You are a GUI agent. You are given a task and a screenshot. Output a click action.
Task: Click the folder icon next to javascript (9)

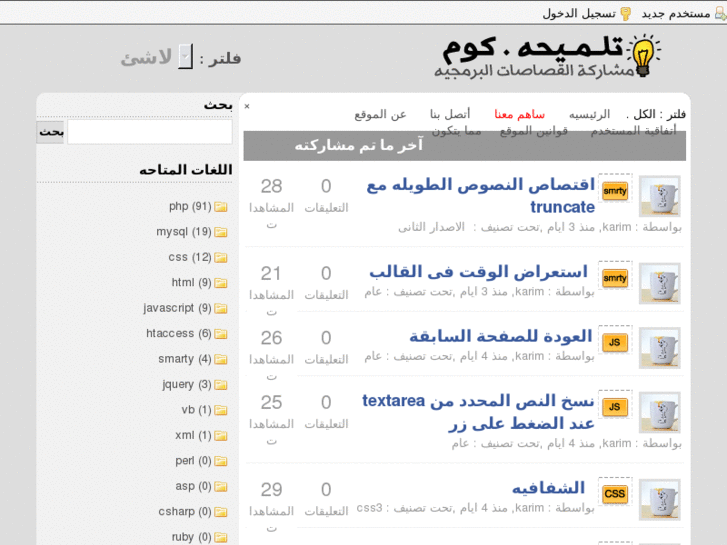point(221,308)
